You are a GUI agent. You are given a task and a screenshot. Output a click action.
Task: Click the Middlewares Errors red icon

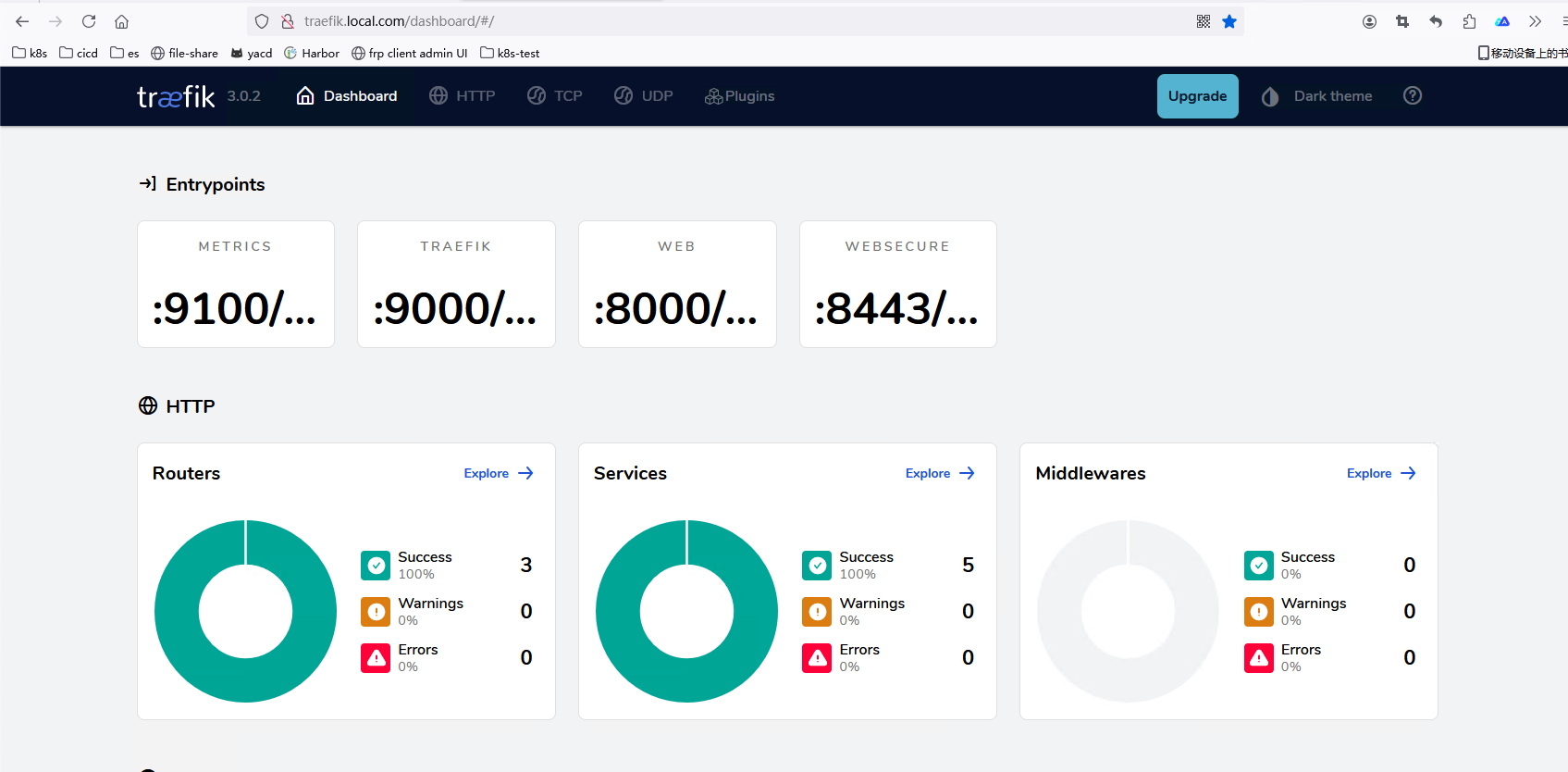pyautogui.click(x=1259, y=658)
